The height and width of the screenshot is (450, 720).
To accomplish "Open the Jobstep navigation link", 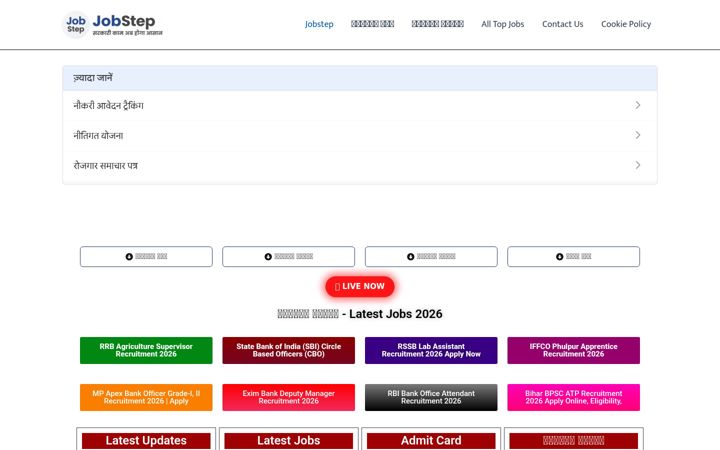I will click(x=319, y=24).
